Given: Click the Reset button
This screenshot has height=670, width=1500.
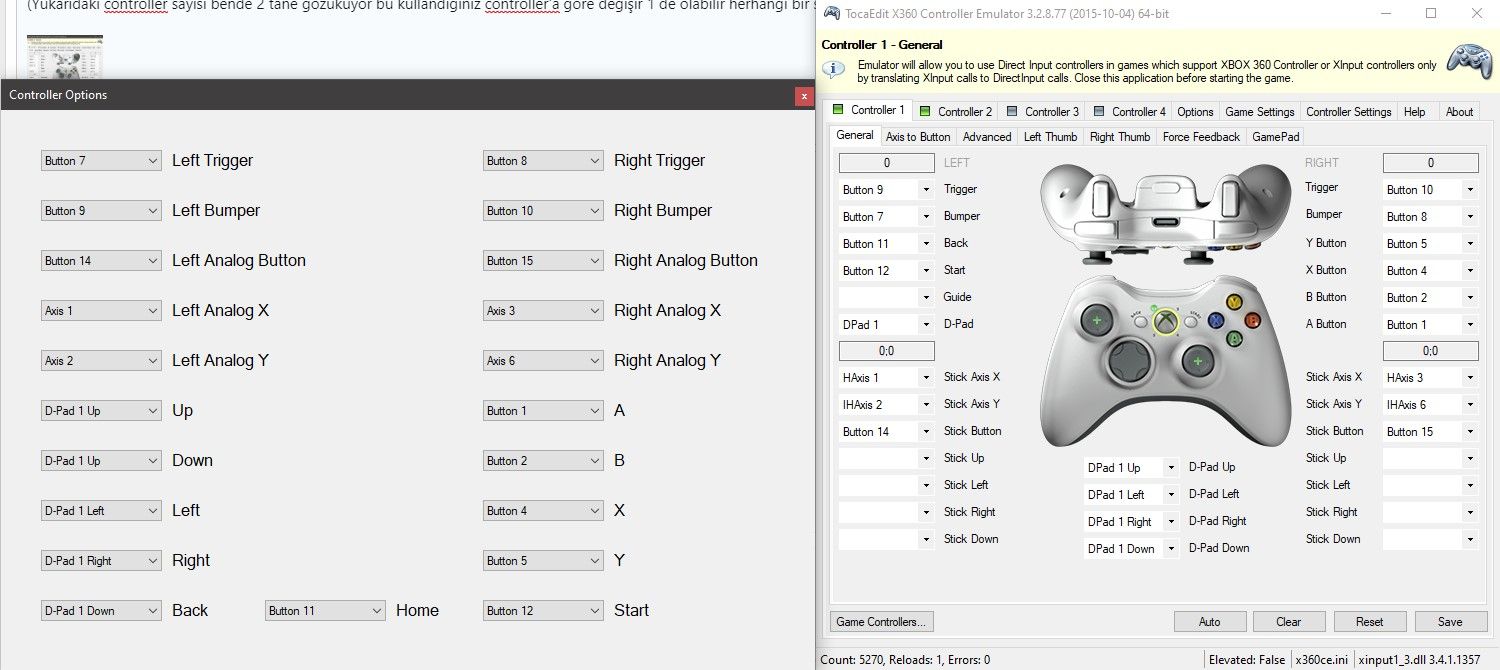Looking at the screenshot, I should coord(1370,621).
